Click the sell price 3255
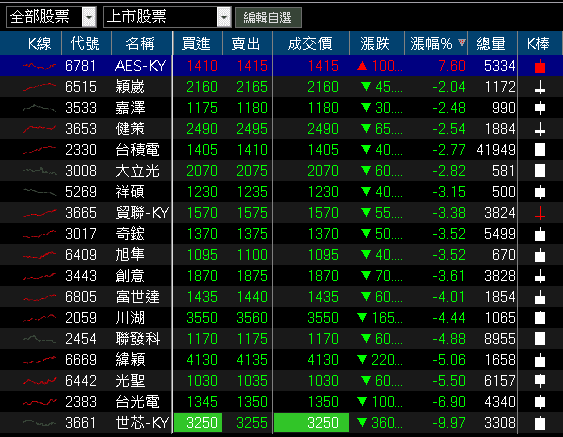The height and width of the screenshot is (437, 563). click(252, 423)
